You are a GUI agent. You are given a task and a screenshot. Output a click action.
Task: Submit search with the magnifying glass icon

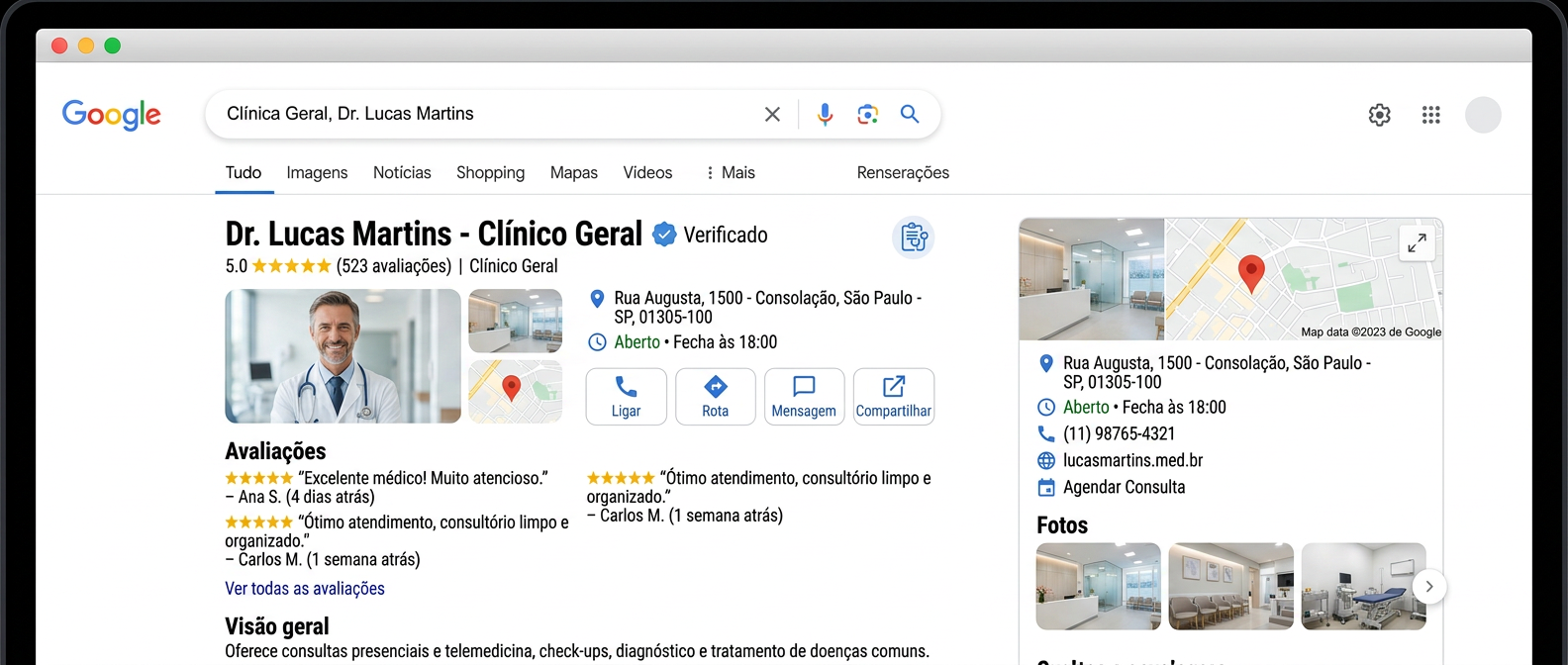coord(910,114)
